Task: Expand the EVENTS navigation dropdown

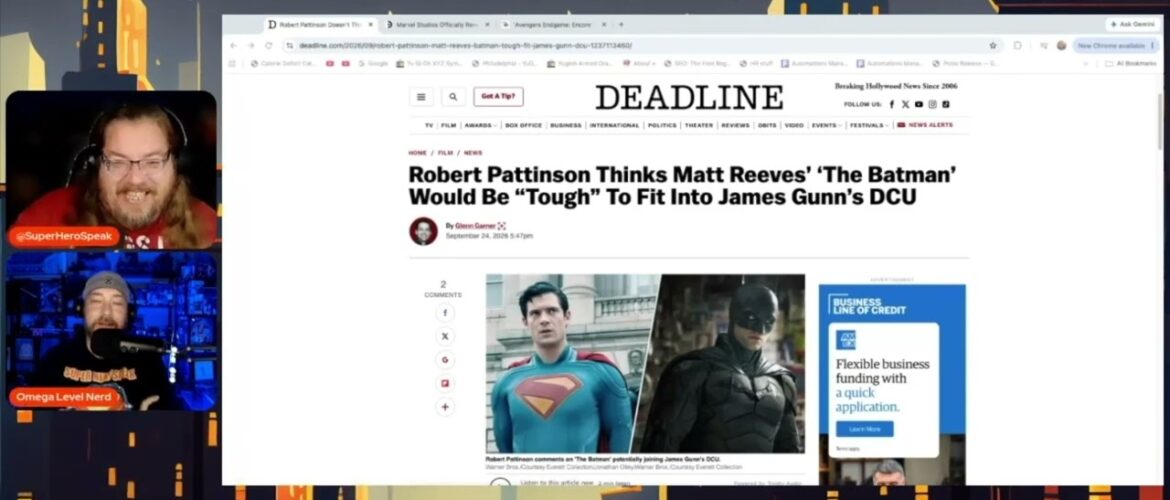Action: (x=826, y=125)
